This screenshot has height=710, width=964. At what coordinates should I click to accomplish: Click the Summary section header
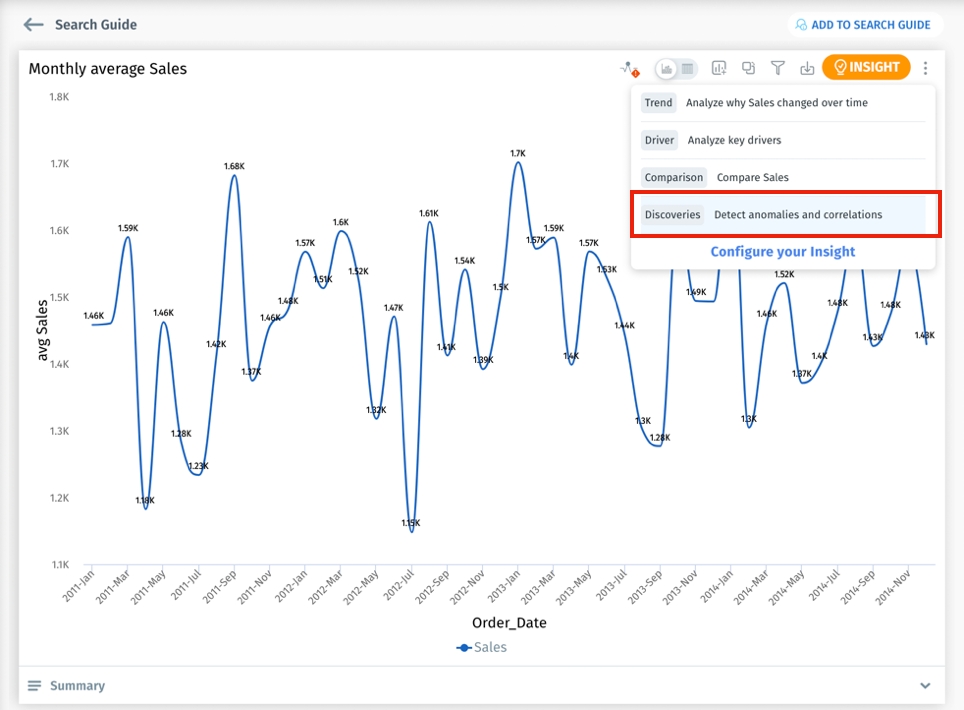(x=77, y=686)
